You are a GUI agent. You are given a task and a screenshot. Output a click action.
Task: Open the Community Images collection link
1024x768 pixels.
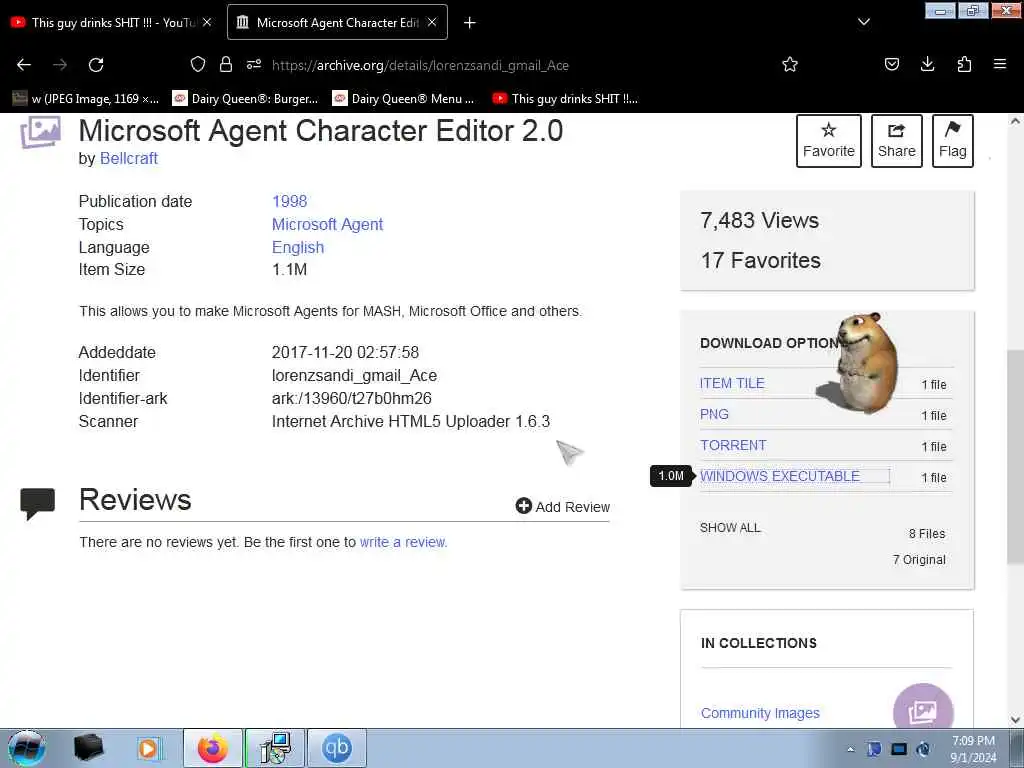pos(760,713)
